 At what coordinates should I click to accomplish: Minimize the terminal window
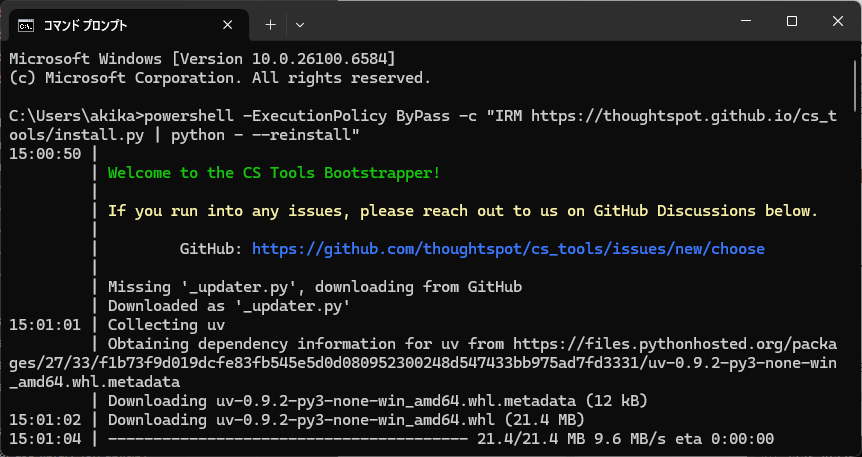point(745,21)
